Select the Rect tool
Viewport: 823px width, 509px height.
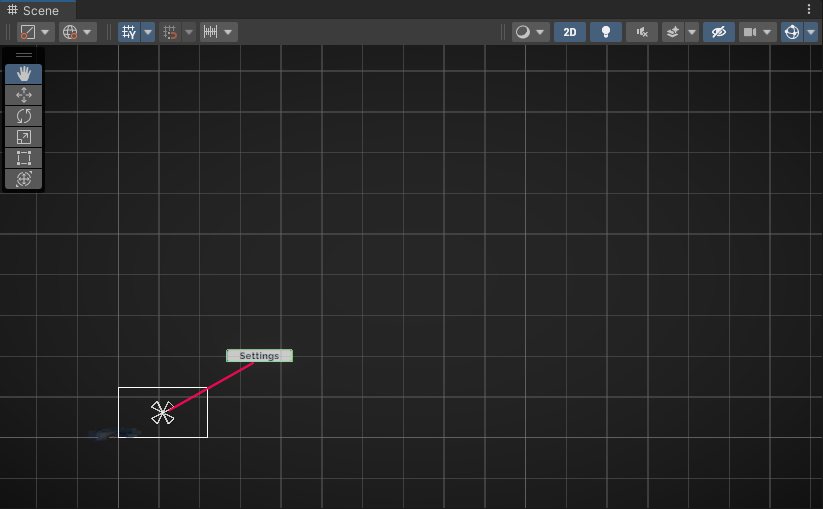click(24, 158)
